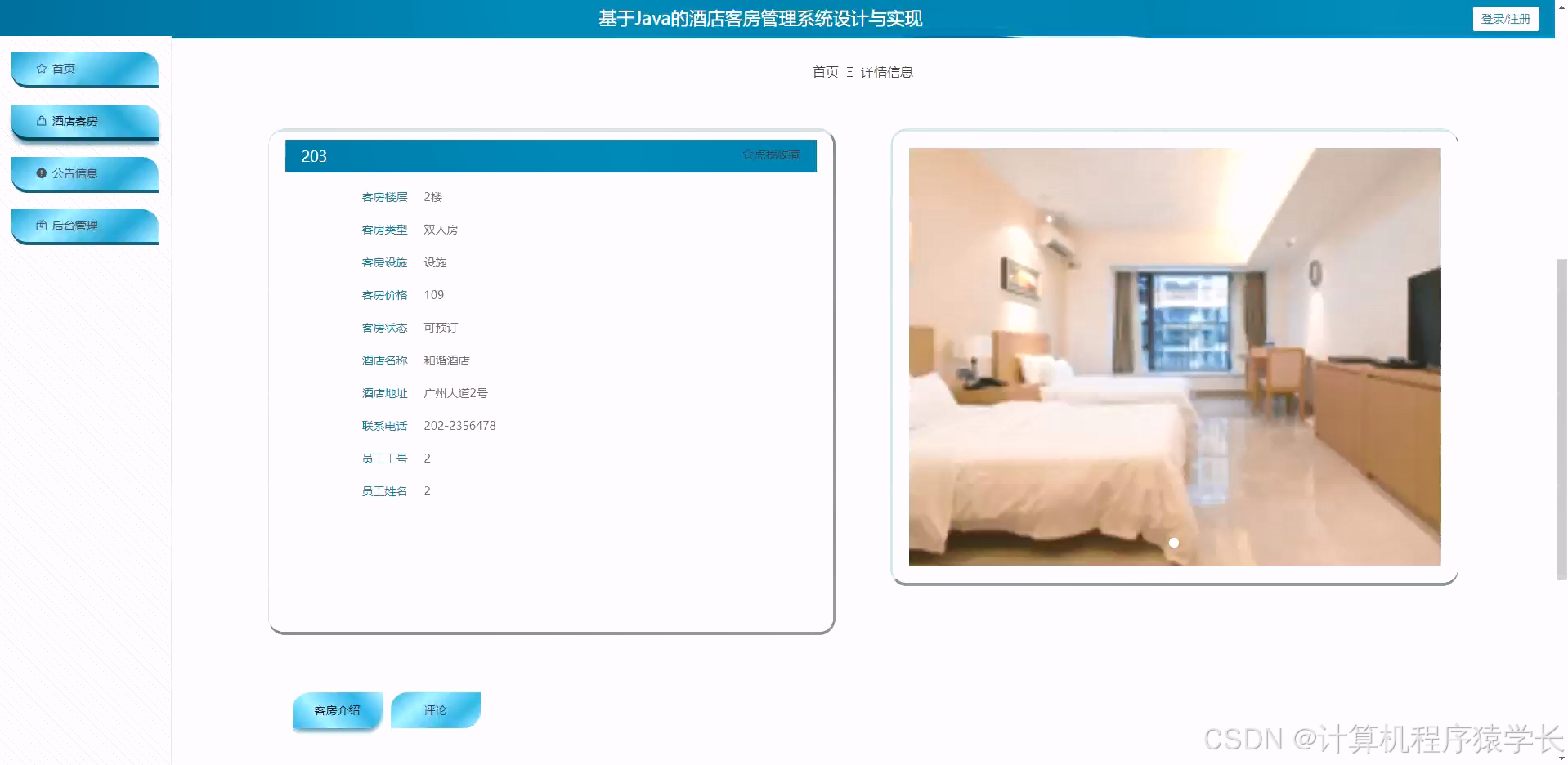Click the star icon beside 首页

click(42, 69)
